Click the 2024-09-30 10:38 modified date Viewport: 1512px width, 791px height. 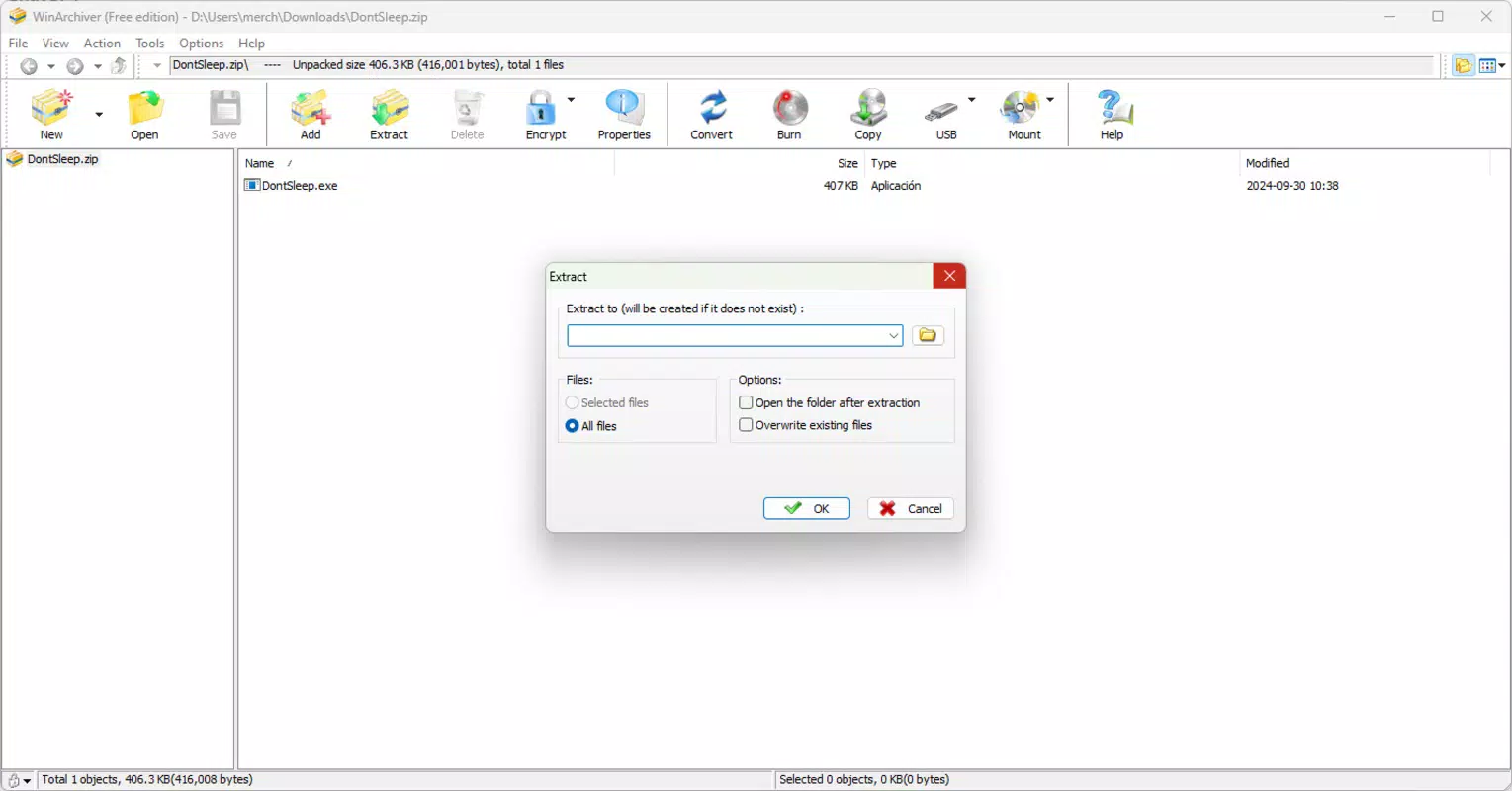click(1291, 186)
